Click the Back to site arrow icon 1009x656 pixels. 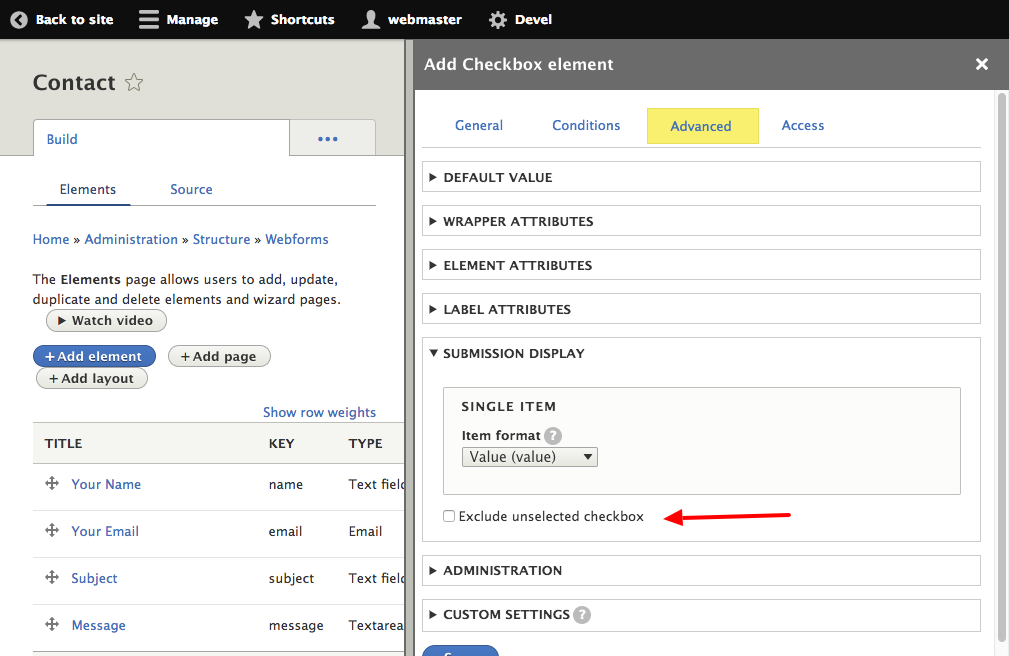pos(19,20)
